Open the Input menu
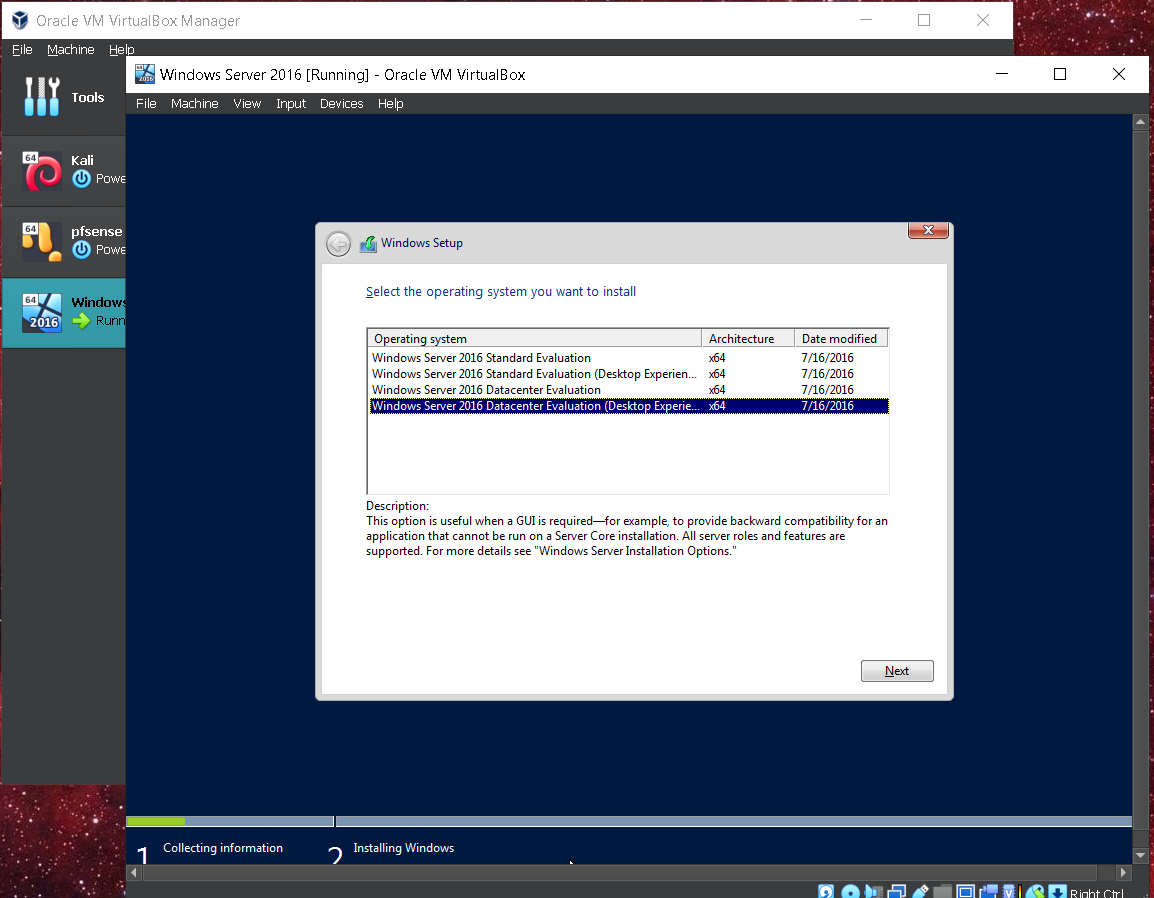The height and width of the screenshot is (898, 1154). coord(290,103)
